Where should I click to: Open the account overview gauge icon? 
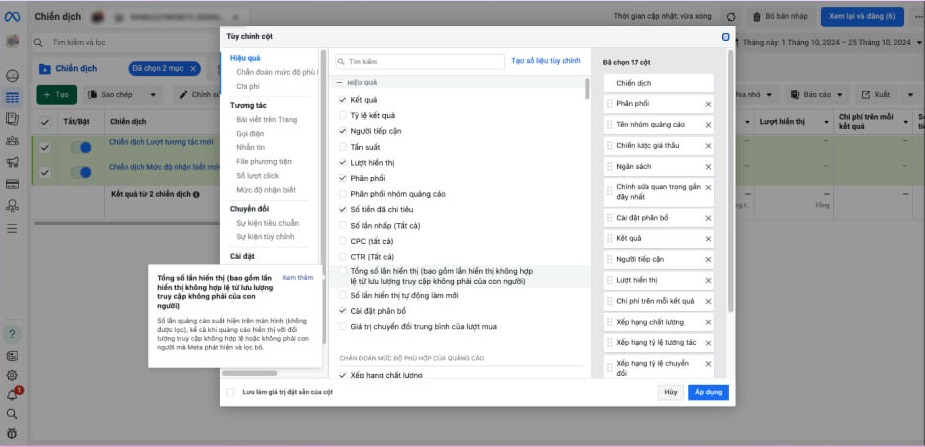point(12,75)
